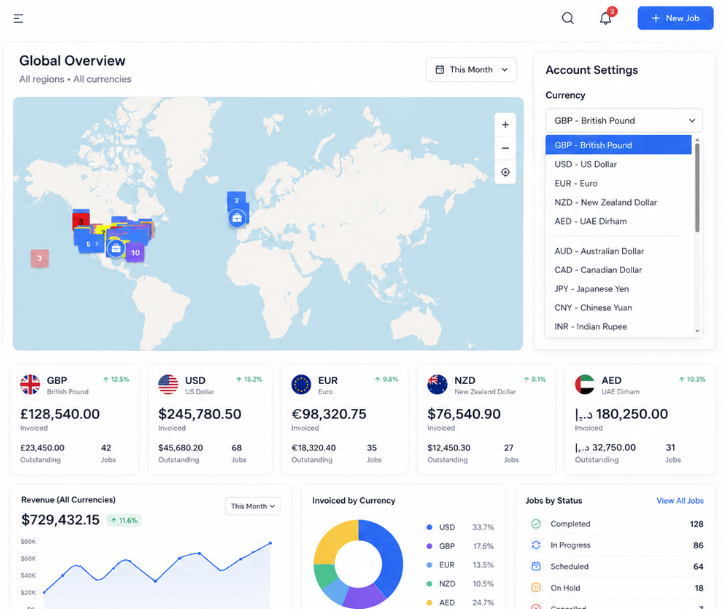Open the hamburger sidebar menu
The image size is (724, 609).
pyautogui.click(x=18, y=18)
